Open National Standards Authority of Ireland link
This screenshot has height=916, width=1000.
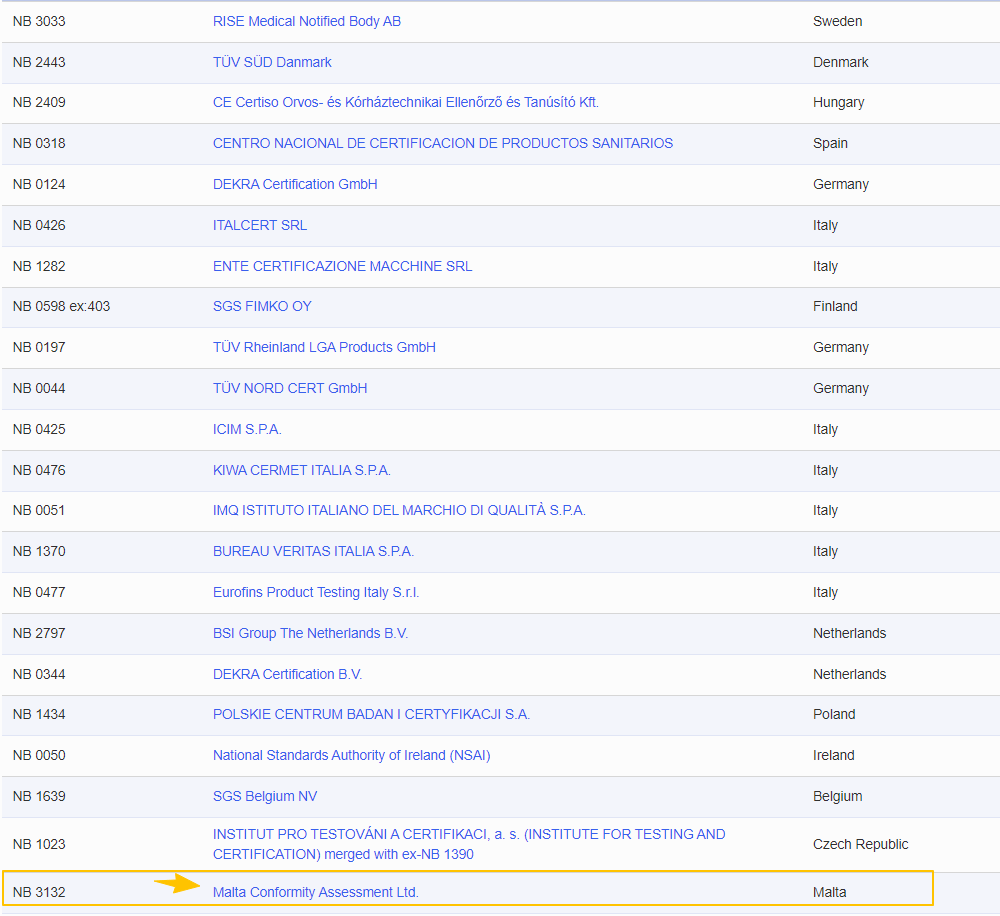click(x=351, y=755)
